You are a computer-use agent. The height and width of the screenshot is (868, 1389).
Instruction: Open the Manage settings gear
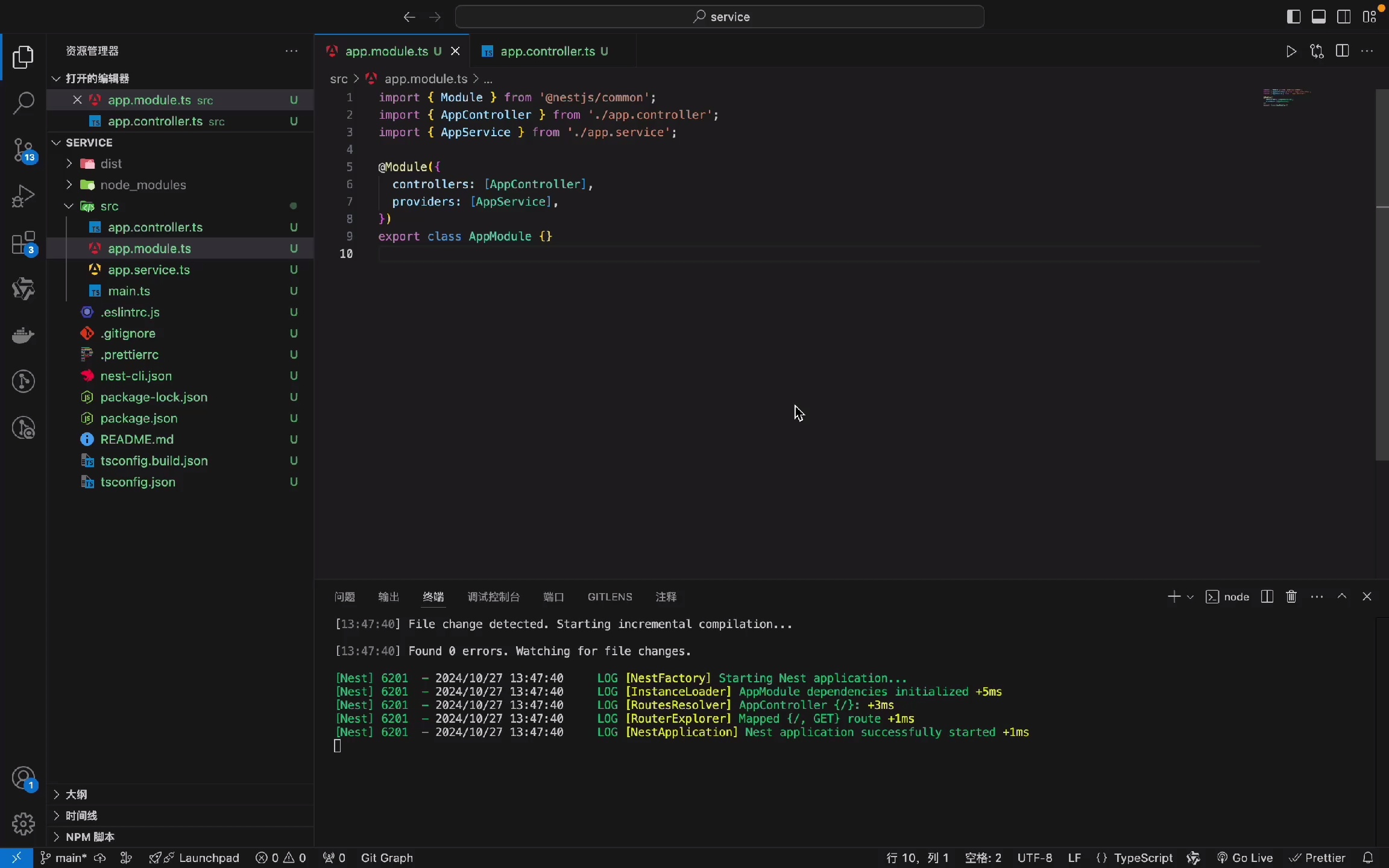(24, 824)
